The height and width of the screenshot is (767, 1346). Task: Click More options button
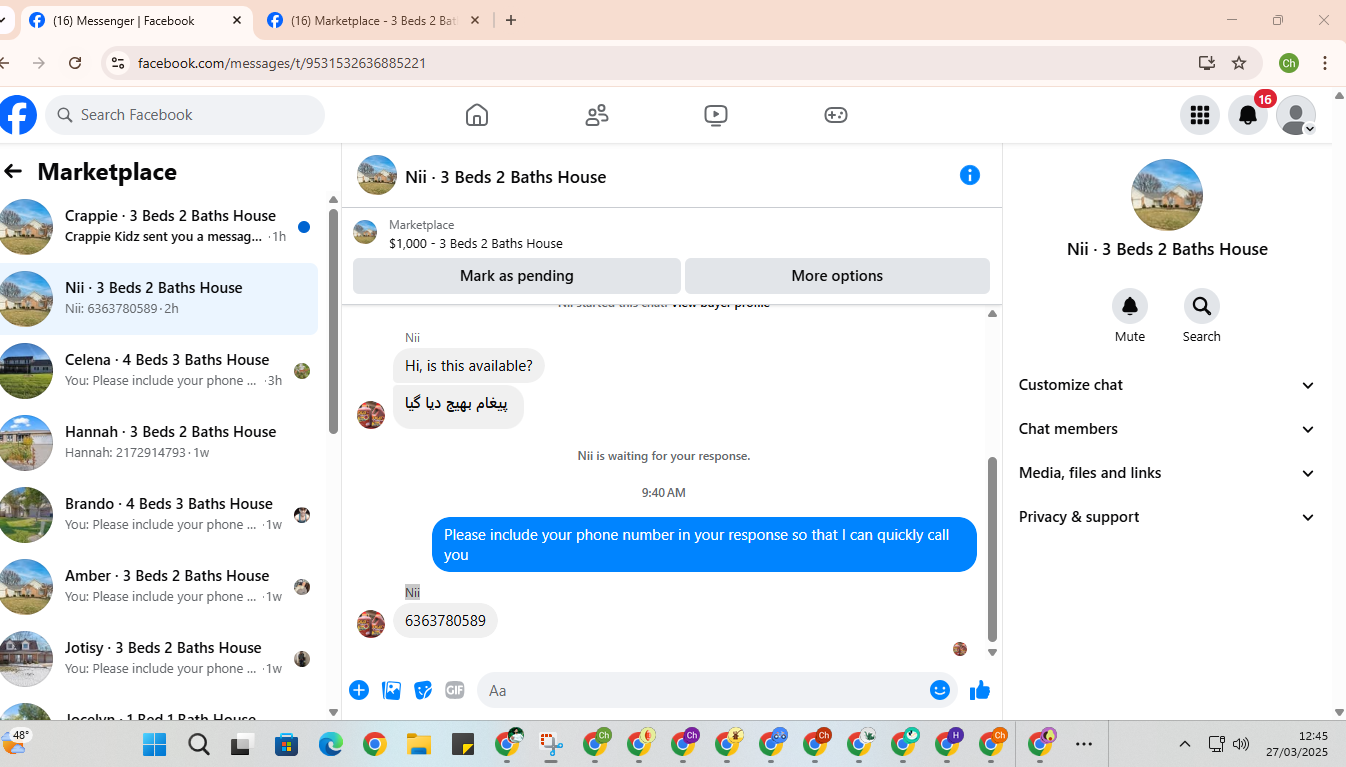coord(837,276)
